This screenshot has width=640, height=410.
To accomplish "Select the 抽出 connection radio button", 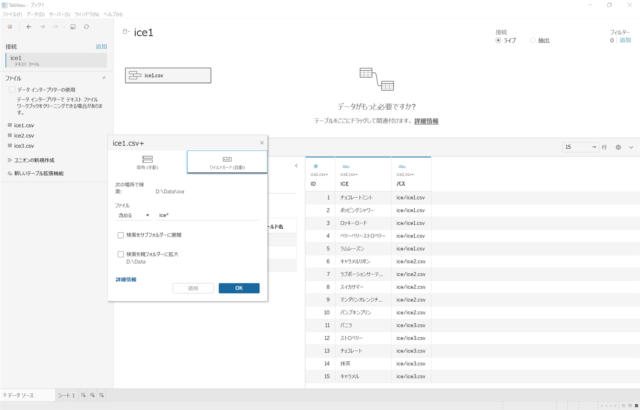I will pyautogui.click(x=532, y=40).
